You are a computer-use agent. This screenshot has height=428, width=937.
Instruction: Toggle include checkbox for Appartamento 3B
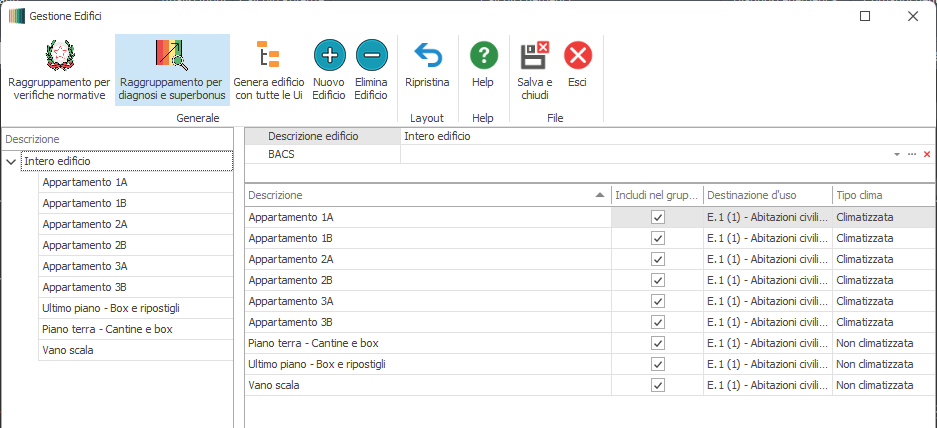[657, 322]
